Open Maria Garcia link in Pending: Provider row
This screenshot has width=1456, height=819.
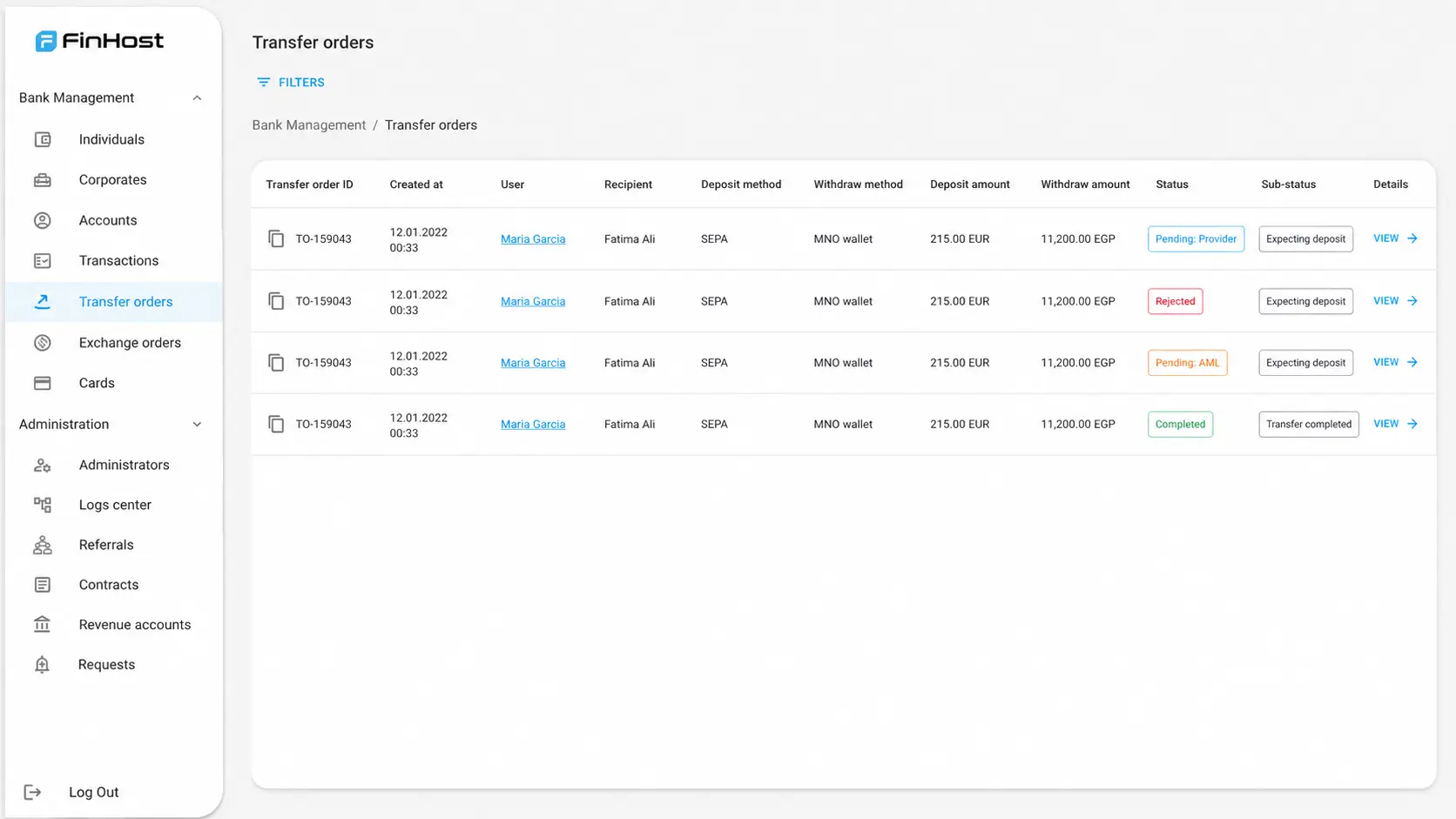point(533,239)
